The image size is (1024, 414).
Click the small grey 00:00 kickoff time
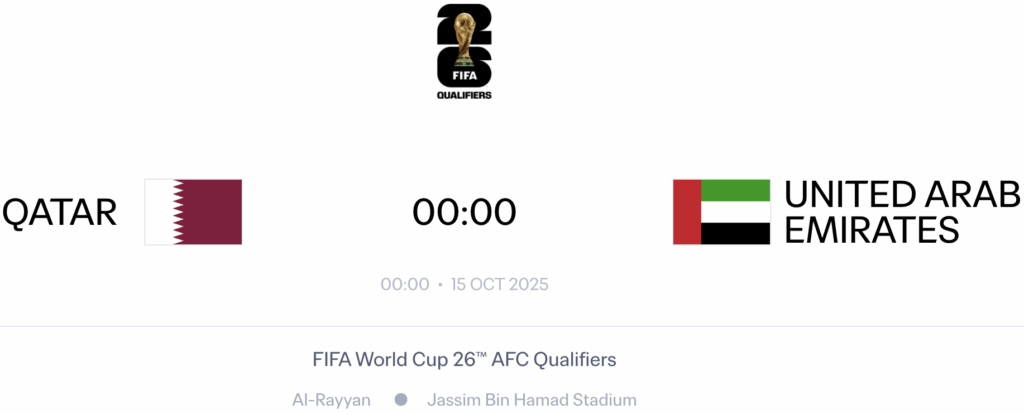[x=404, y=284]
